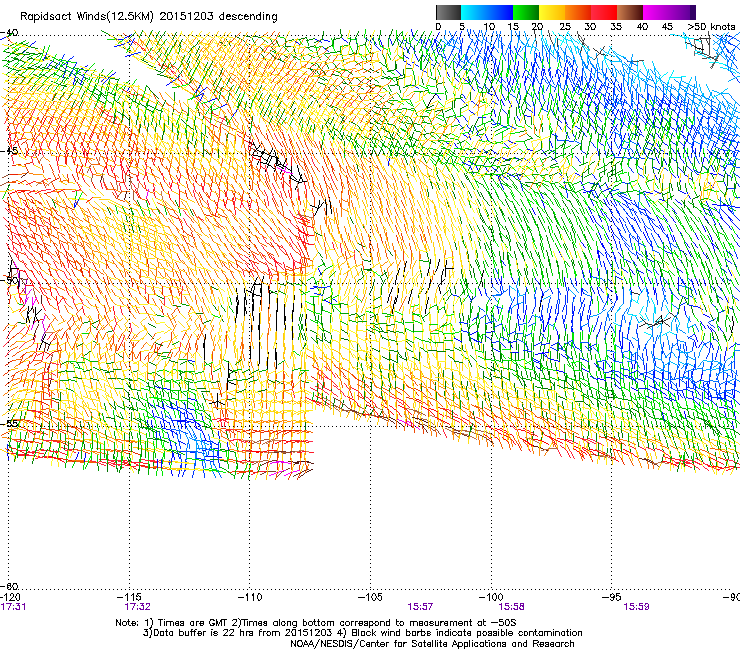Click the "-120" longitude axis label

point(10,598)
